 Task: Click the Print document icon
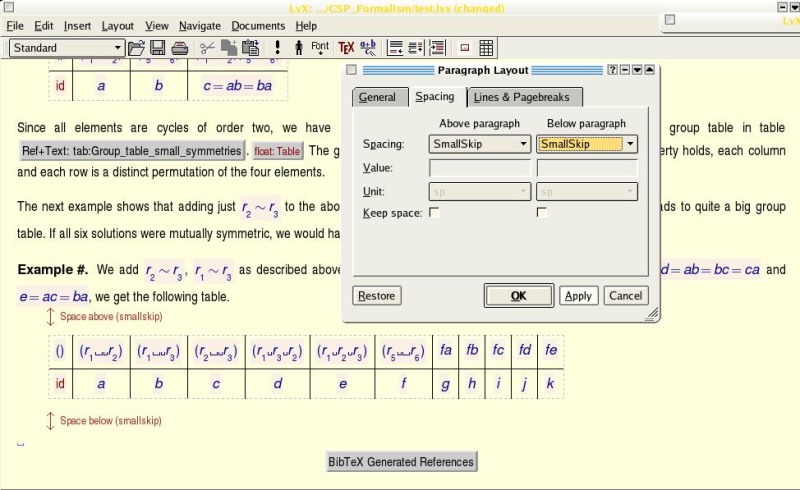(x=179, y=48)
